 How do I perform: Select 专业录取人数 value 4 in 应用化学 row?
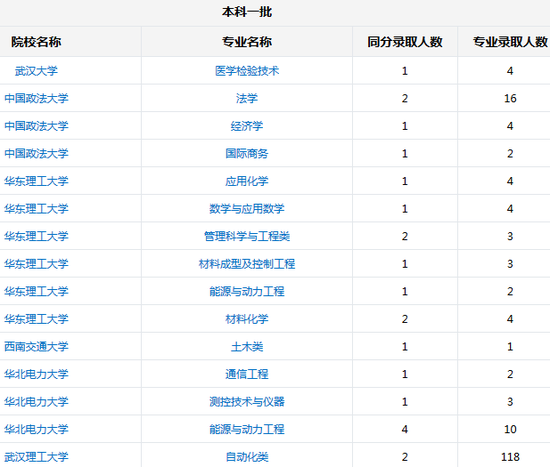[510, 181]
